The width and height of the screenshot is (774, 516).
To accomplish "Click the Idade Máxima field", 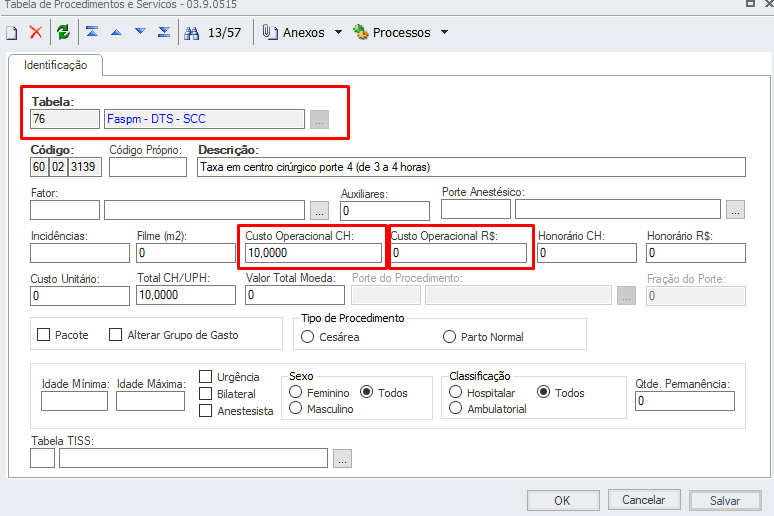I will [x=151, y=401].
